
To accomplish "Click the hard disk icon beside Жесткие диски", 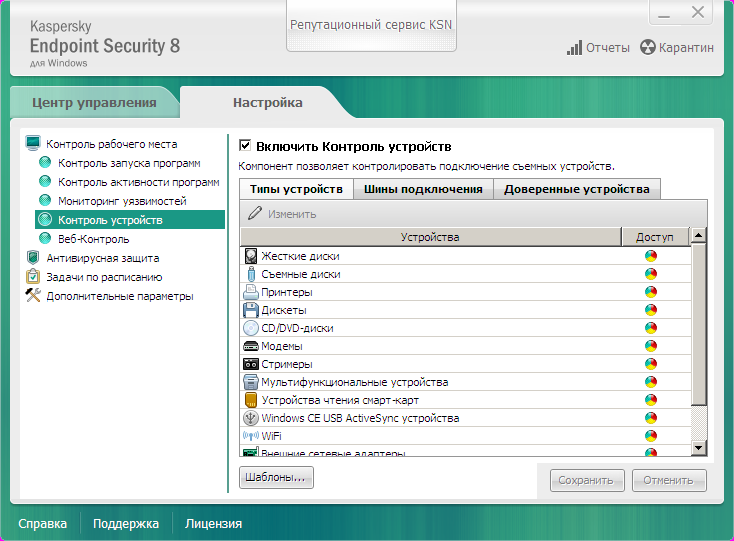I will 251,256.
